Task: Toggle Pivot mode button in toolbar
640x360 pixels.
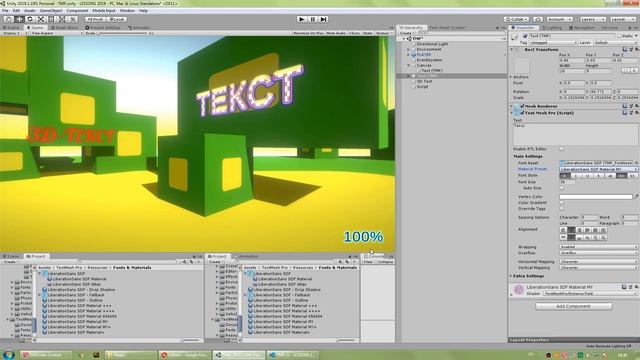Action: 96,19
